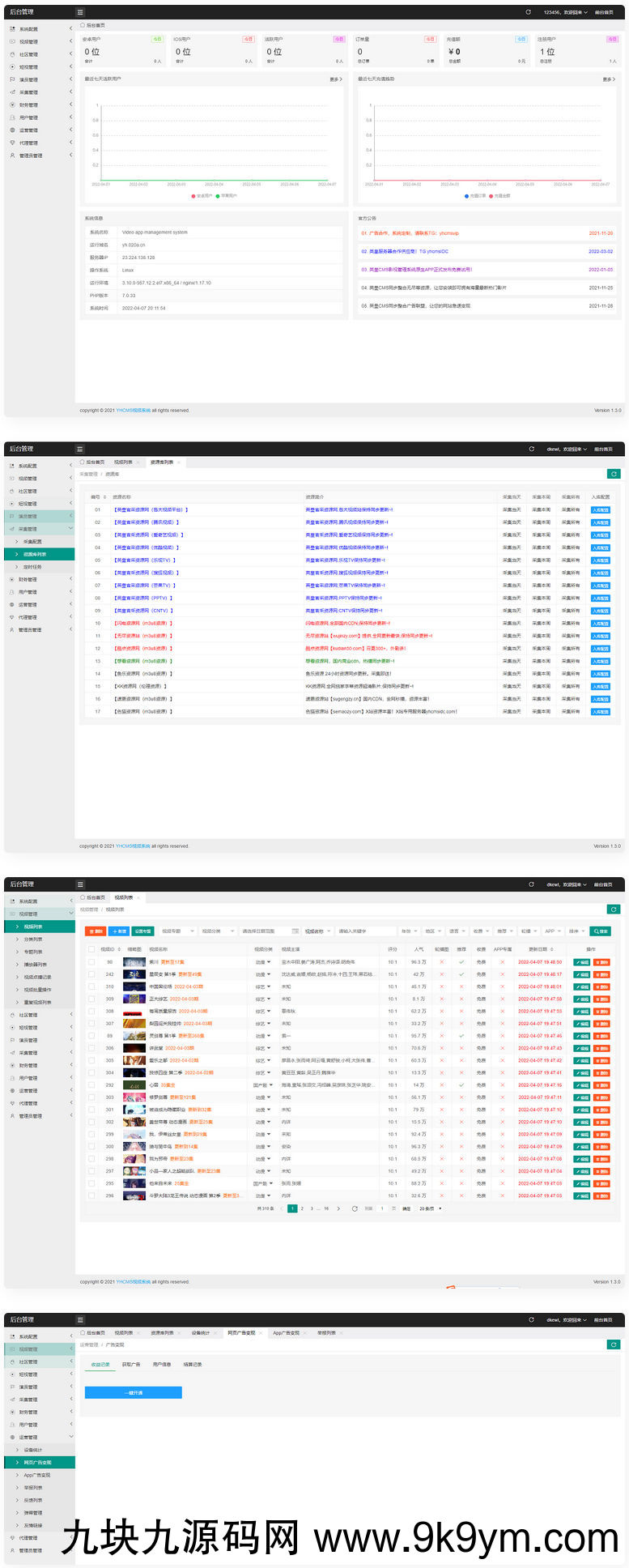The width and height of the screenshot is (629, 1568).
Task: Click hamburger menu icon on the dashboard page
Action: [79, 12]
